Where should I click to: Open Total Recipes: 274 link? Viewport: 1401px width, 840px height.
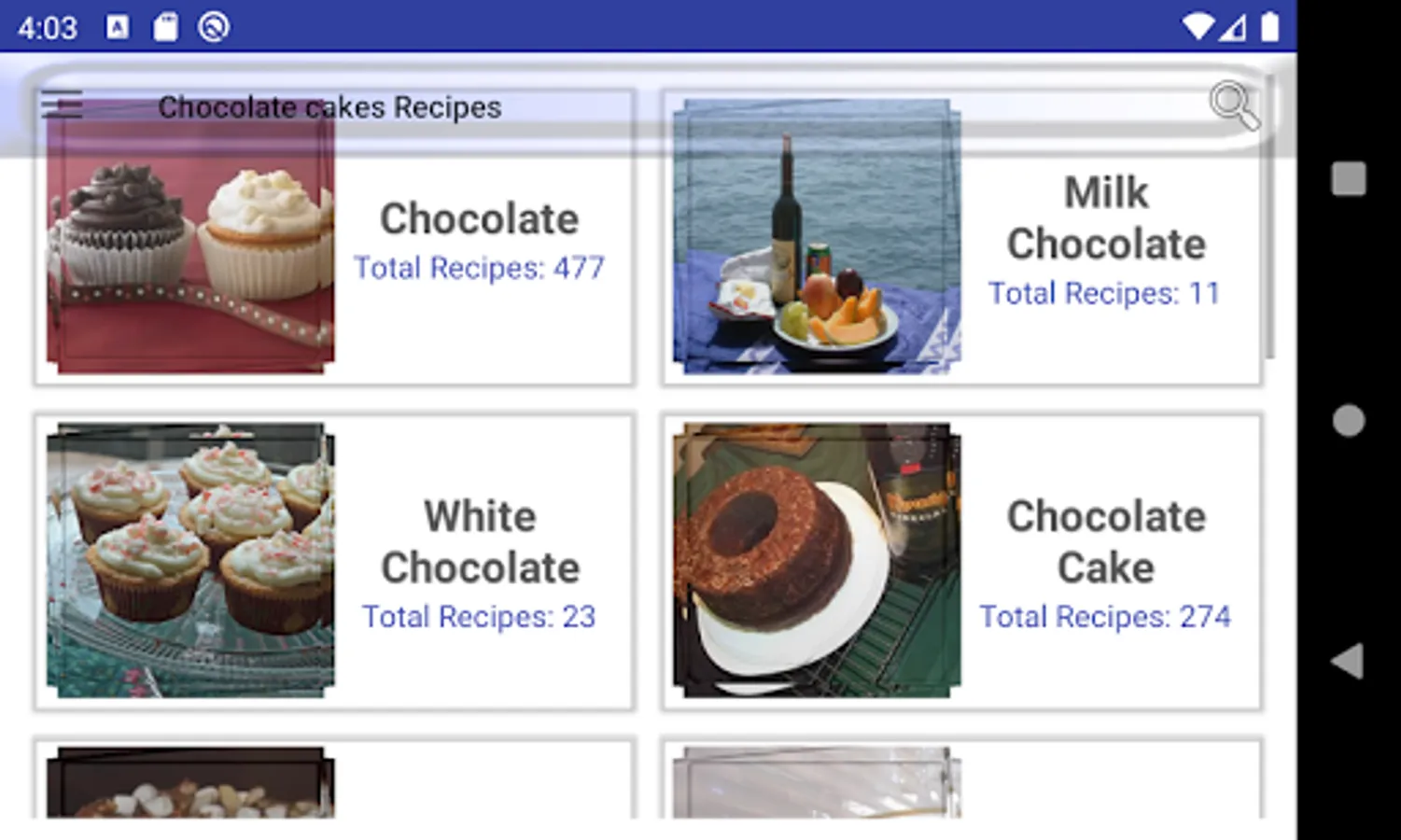coord(1105,617)
